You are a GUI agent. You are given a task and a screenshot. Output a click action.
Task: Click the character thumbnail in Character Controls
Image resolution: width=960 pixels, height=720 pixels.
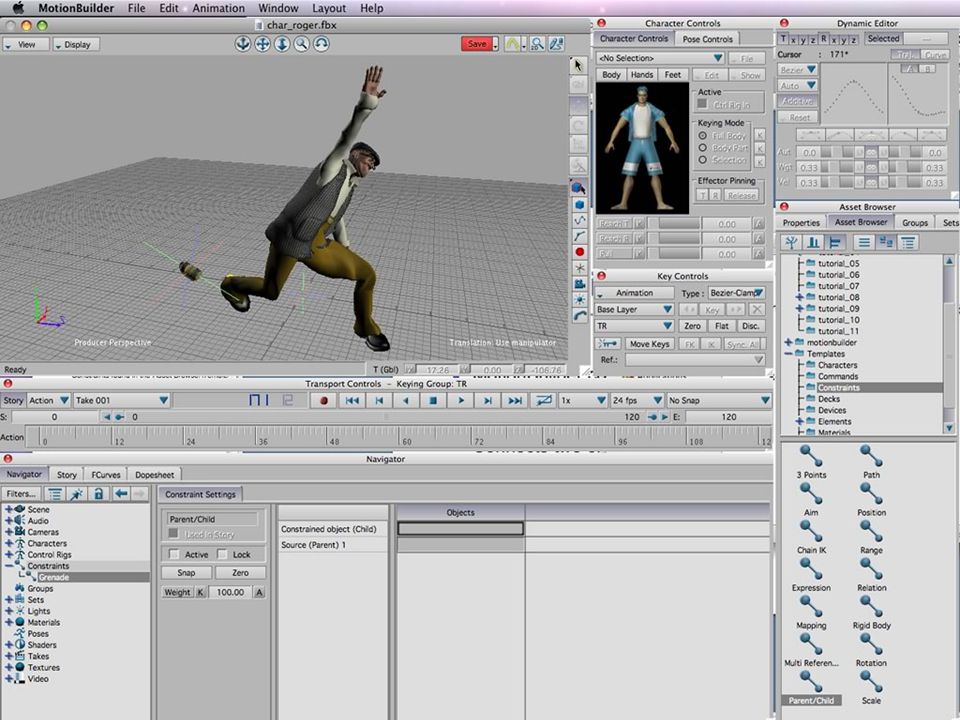[642, 148]
